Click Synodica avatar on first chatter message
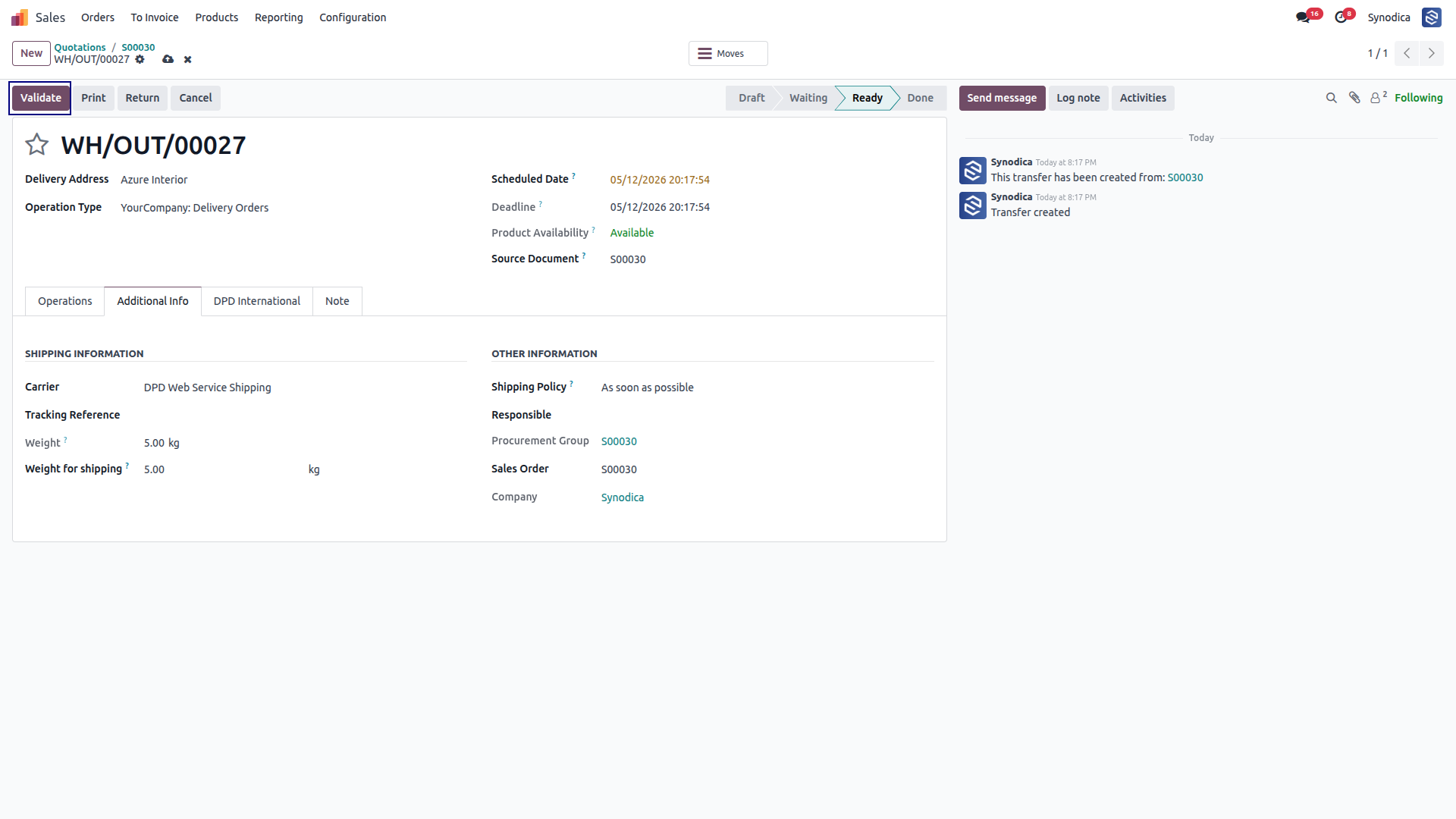1456x819 pixels. (972, 171)
